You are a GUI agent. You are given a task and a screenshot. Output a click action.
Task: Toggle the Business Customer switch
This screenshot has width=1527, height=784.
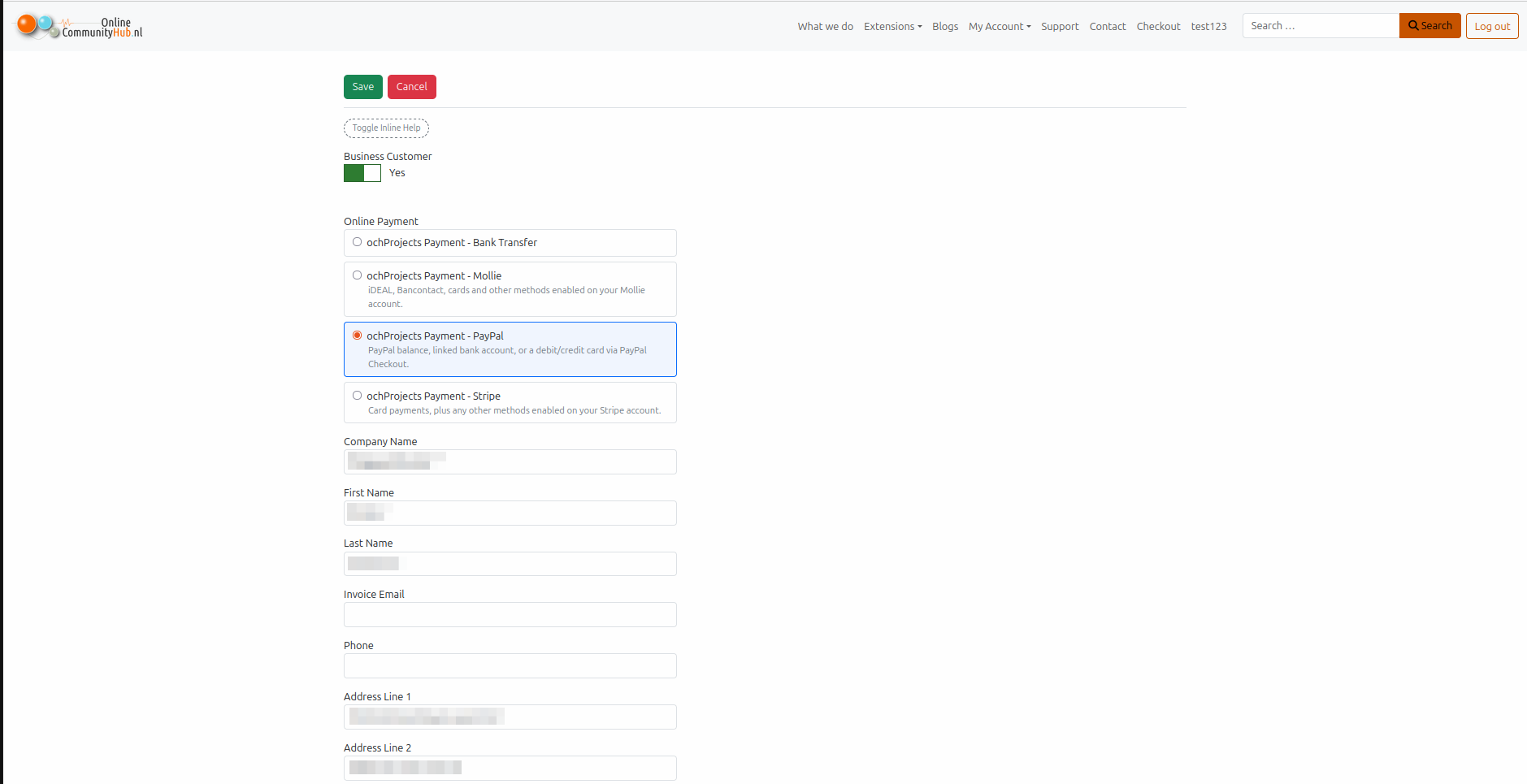[x=362, y=173]
